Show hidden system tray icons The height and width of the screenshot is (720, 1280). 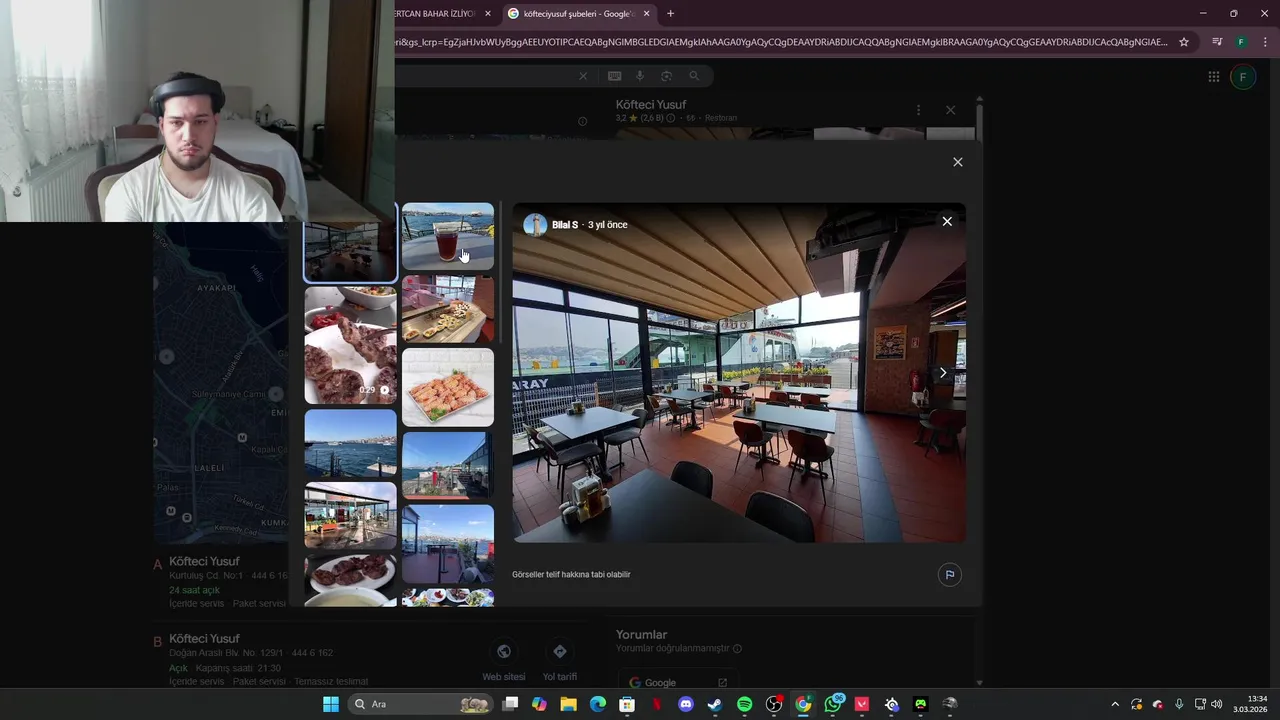[1115, 704]
